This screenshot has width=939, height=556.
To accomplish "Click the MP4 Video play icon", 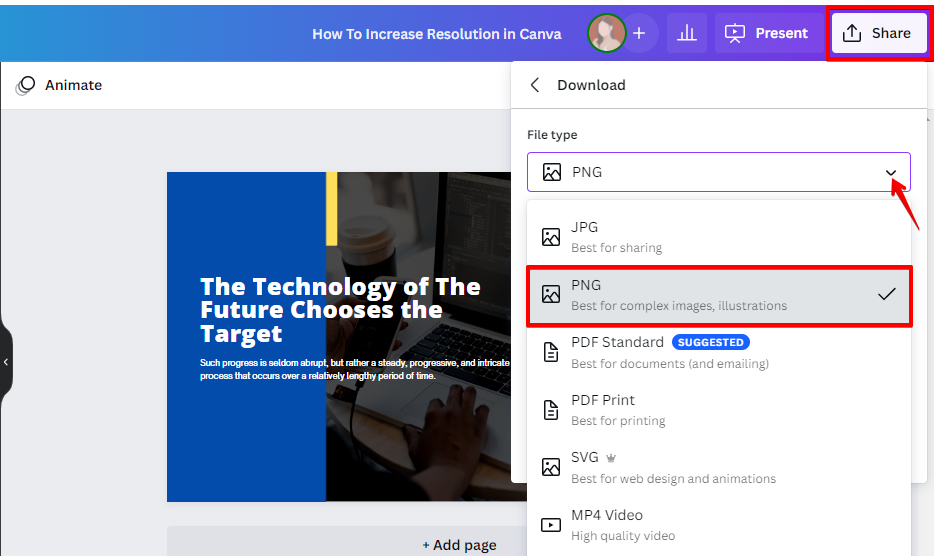I will tap(551, 525).
